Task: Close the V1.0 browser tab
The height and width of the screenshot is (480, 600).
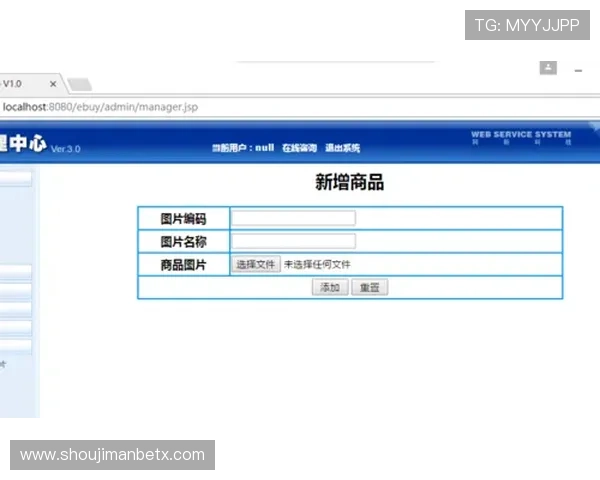Action: coord(53,84)
